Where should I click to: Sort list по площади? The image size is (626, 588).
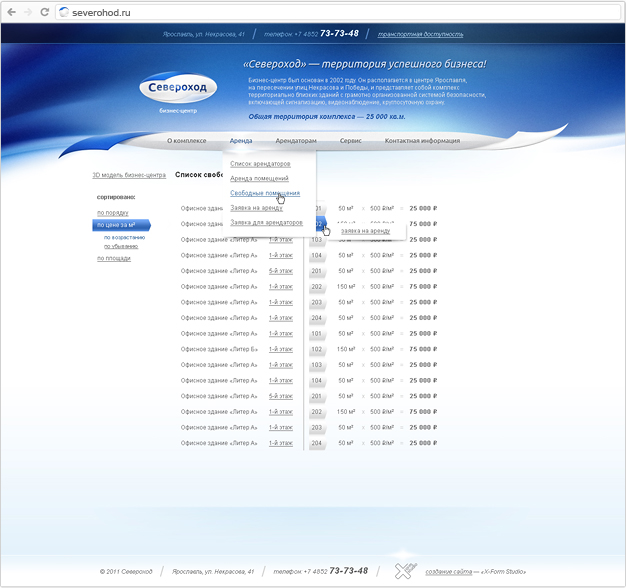114,258
